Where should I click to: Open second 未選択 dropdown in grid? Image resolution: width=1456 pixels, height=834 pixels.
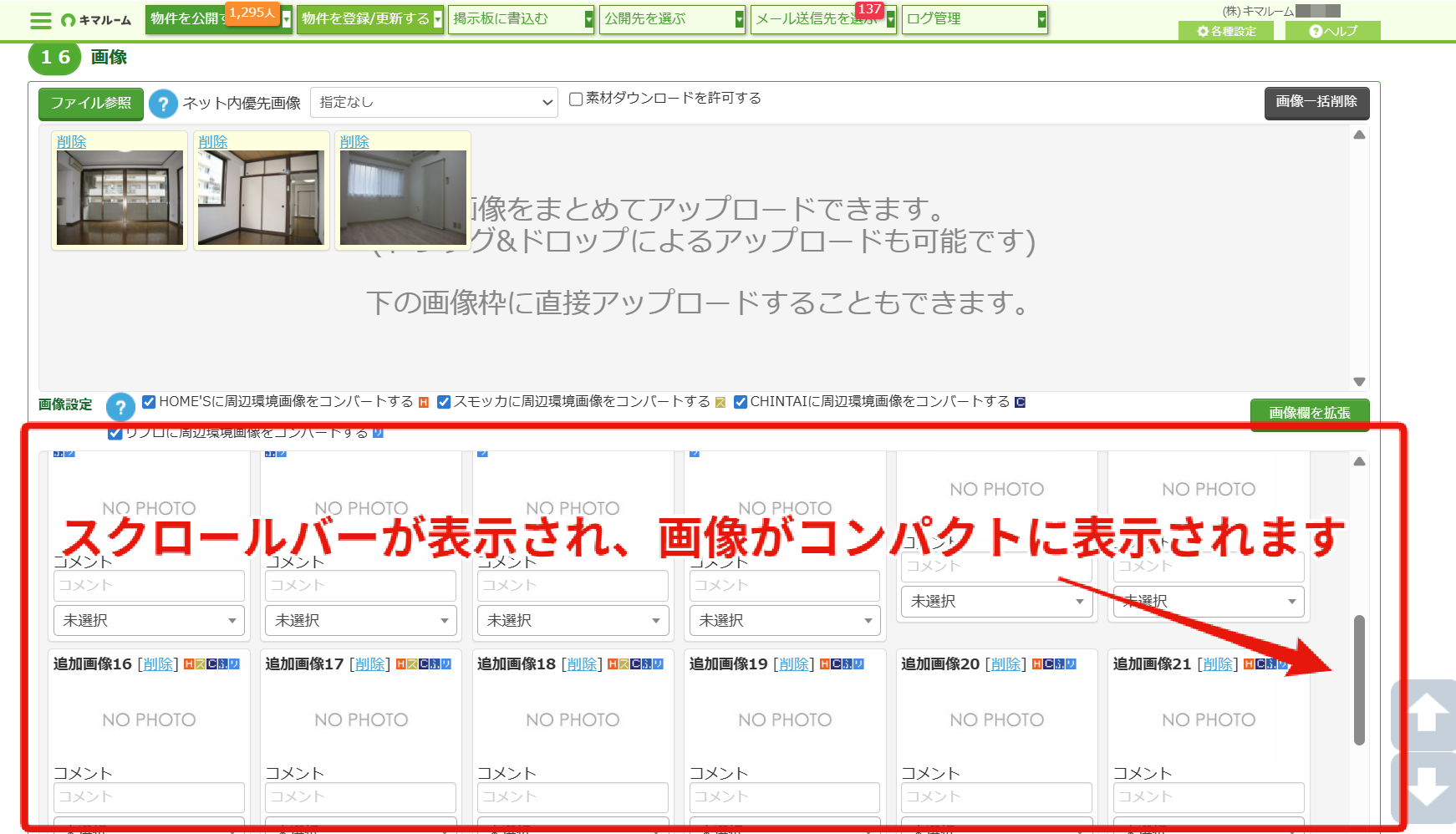pyautogui.click(x=361, y=621)
